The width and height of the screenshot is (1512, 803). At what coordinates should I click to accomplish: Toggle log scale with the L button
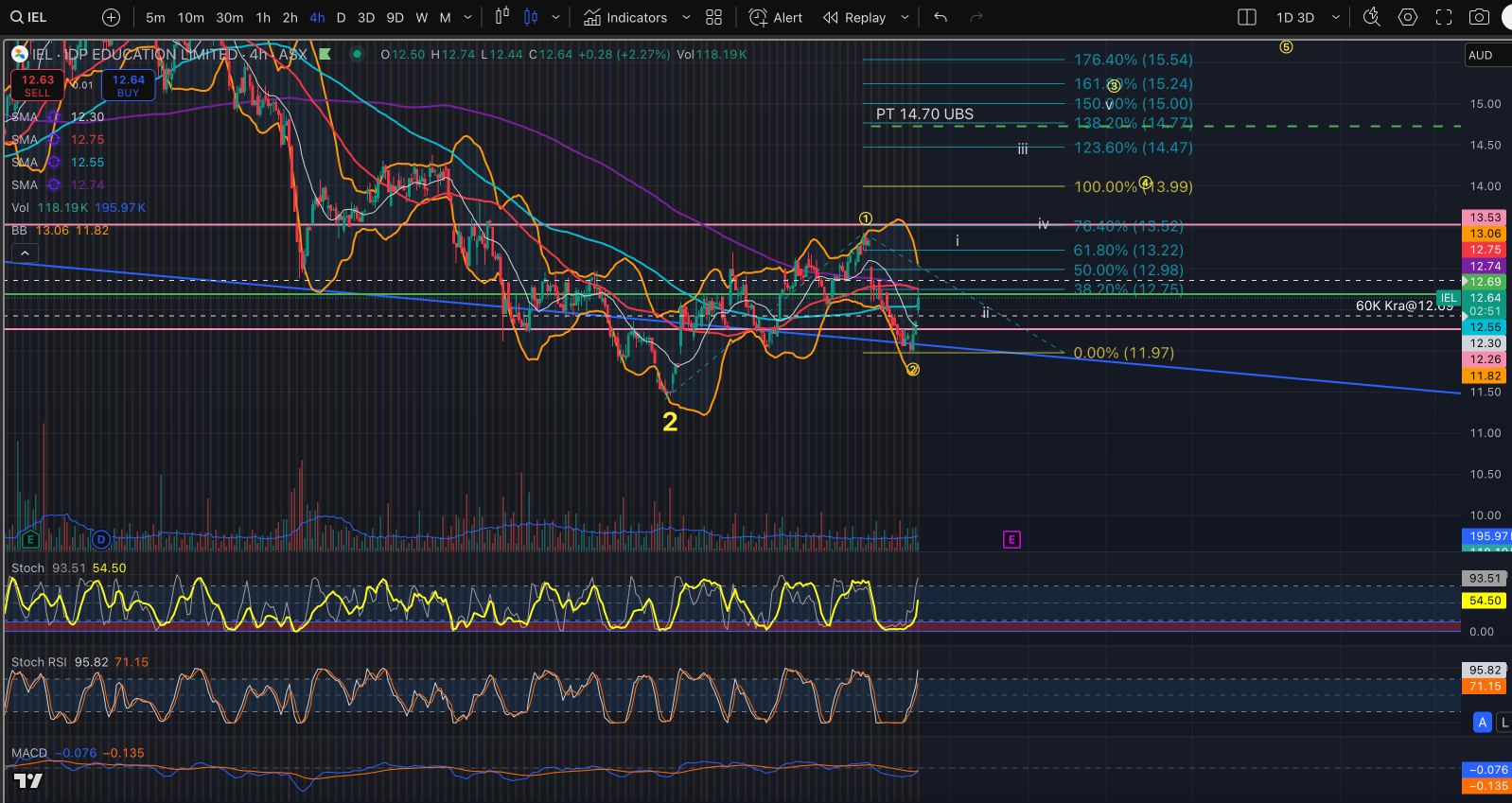pyautogui.click(x=1503, y=723)
